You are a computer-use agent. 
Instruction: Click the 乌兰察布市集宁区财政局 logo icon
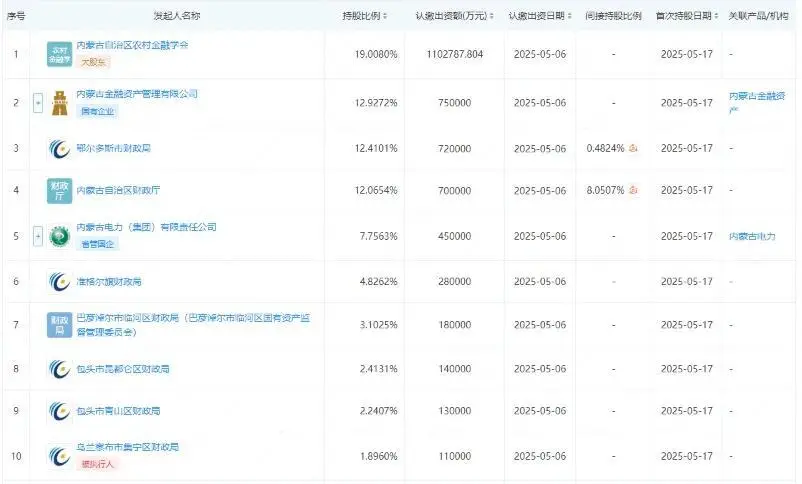click(59, 456)
